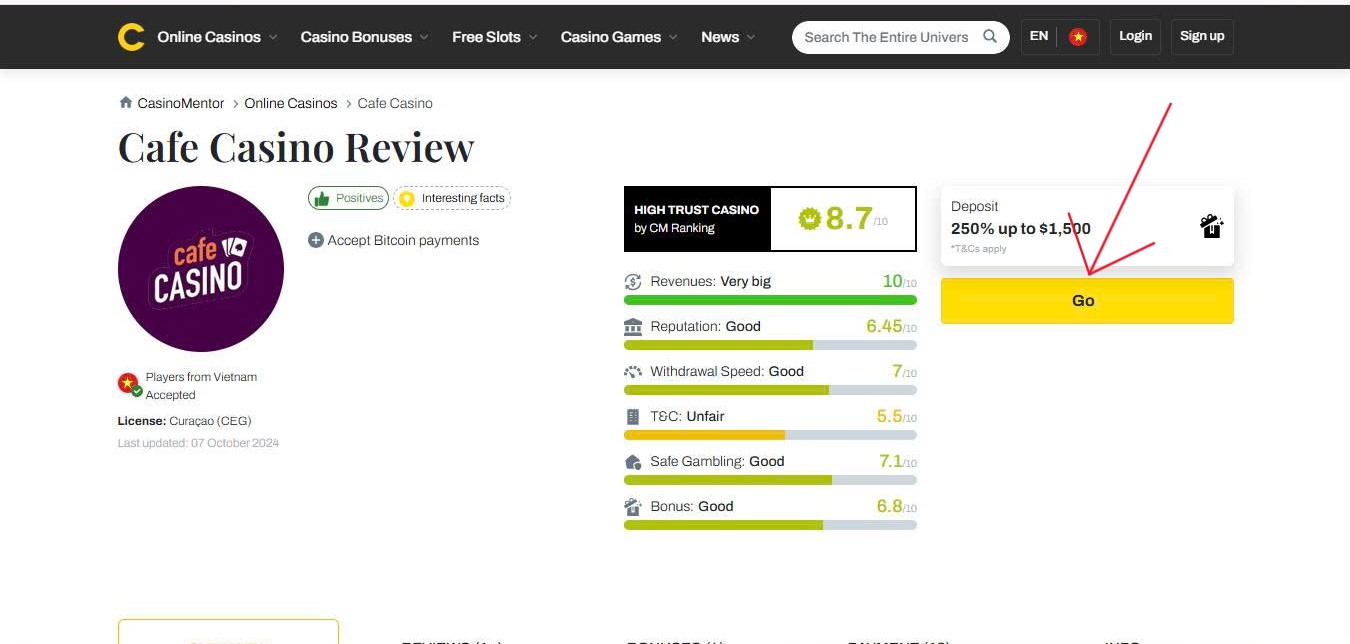The height and width of the screenshot is (644, 1350).
Task: Click the Revenues: Very big label
Action: point(711,281)
